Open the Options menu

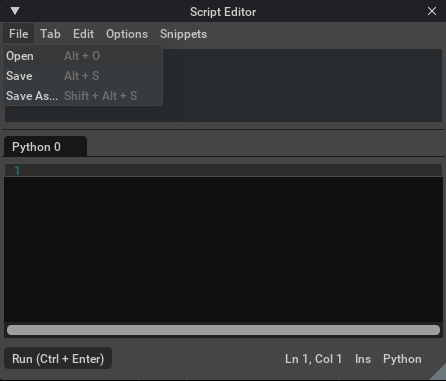tap(127, 34)
